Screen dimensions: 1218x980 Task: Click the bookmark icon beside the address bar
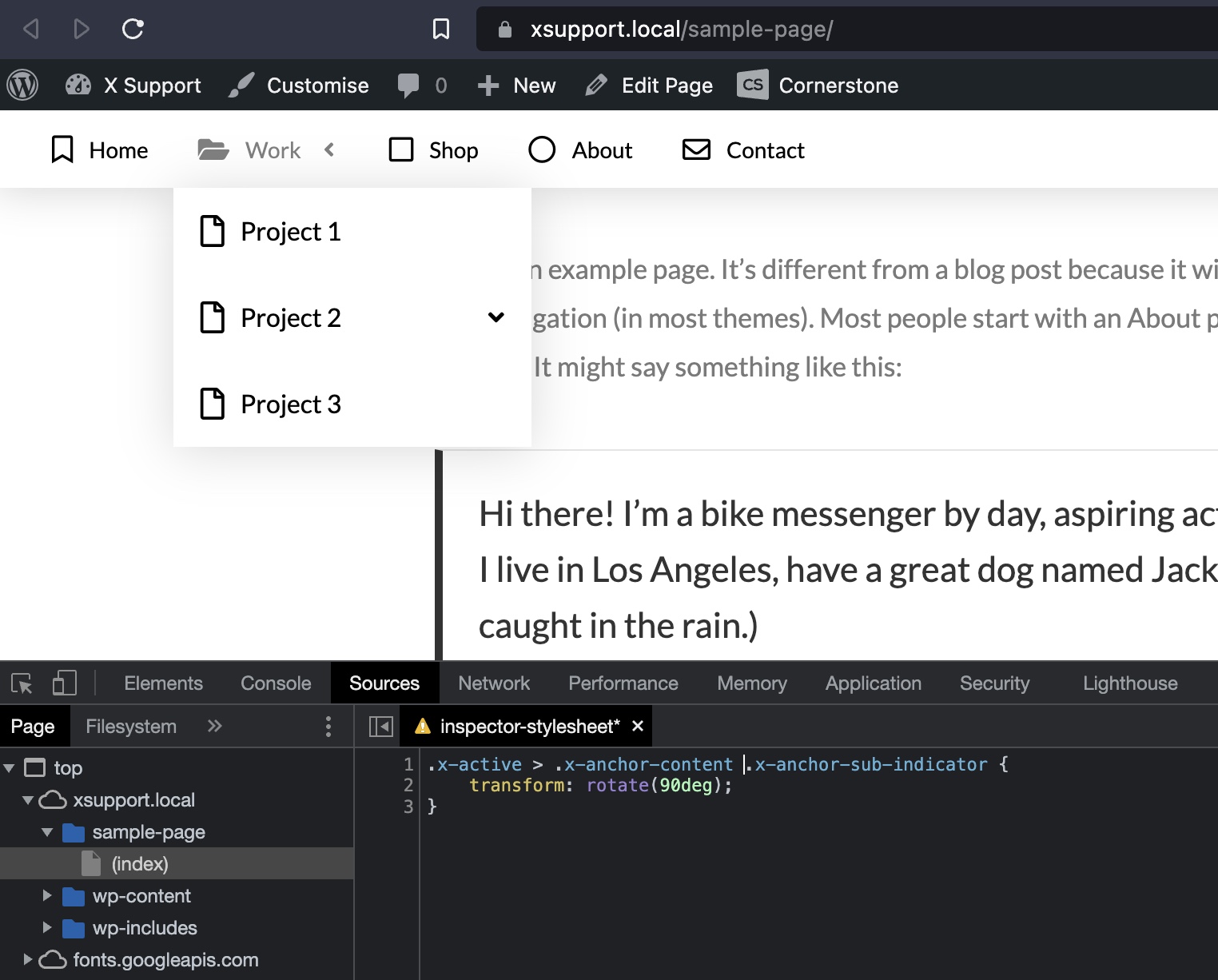[440, 30]
